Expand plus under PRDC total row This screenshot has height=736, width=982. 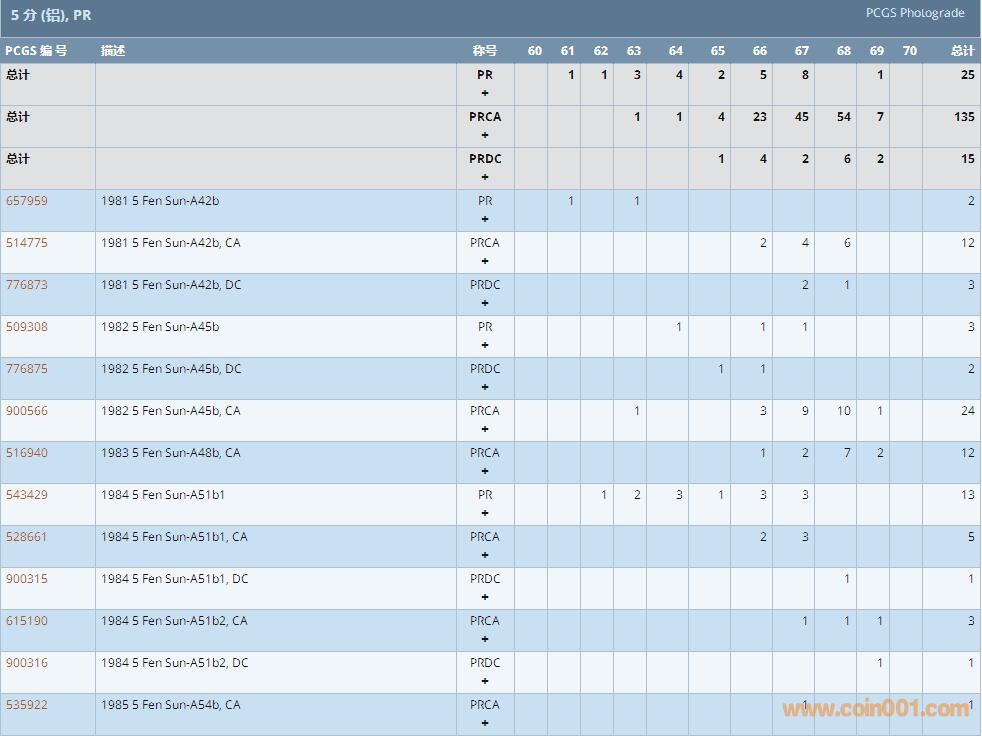(485, 177)
